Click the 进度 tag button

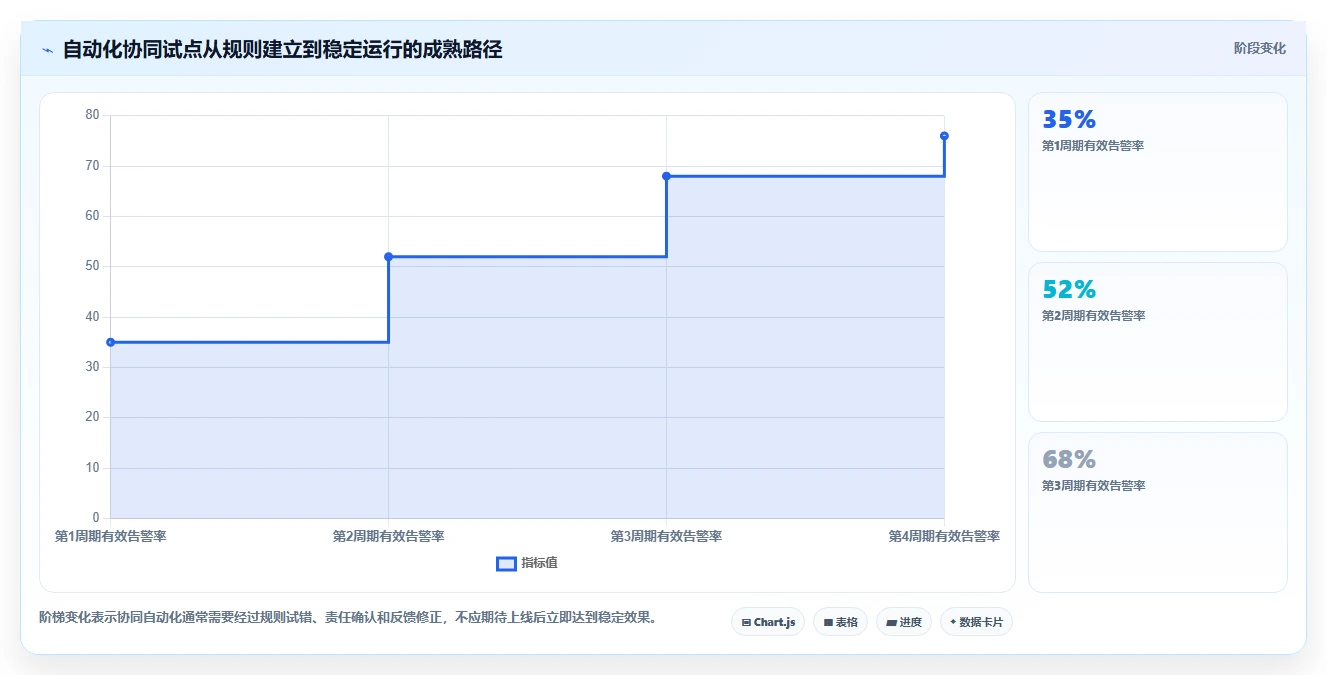coord(904,622)
